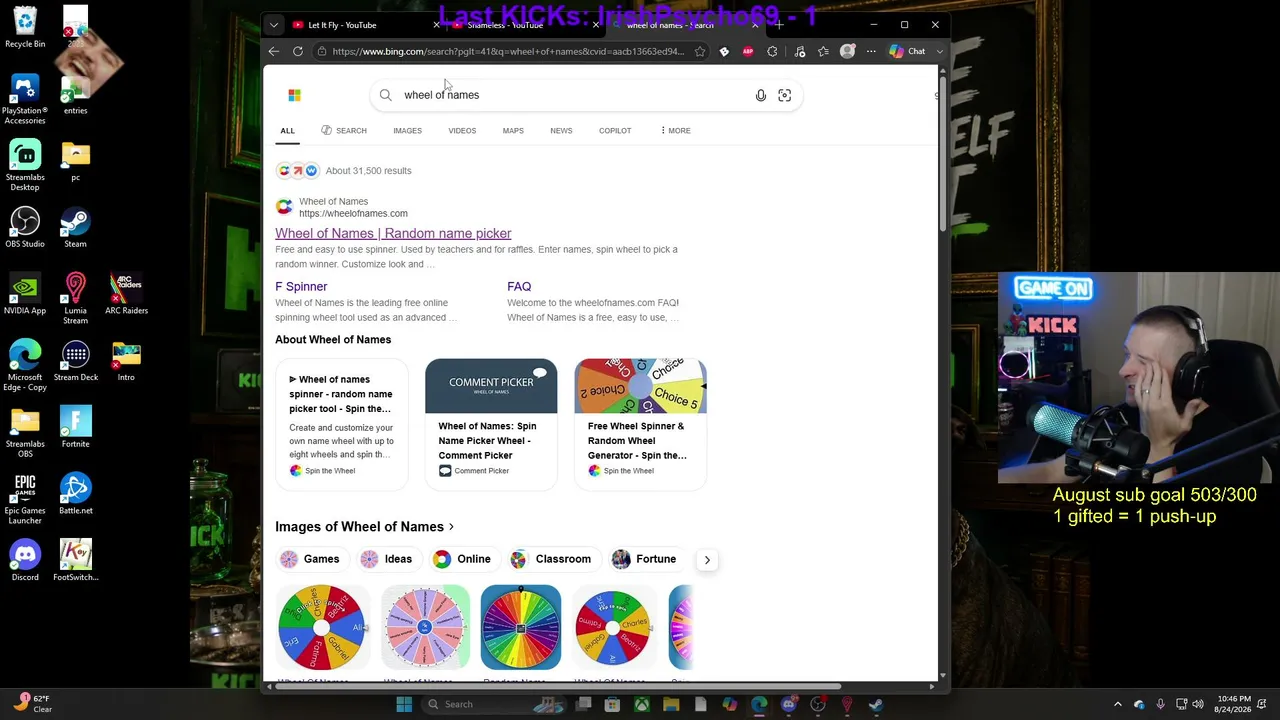Image resolution: width=1280 pixels, height=720 pixels.
Task: Filter images by Games chip
Action: (x=311, y=559)
